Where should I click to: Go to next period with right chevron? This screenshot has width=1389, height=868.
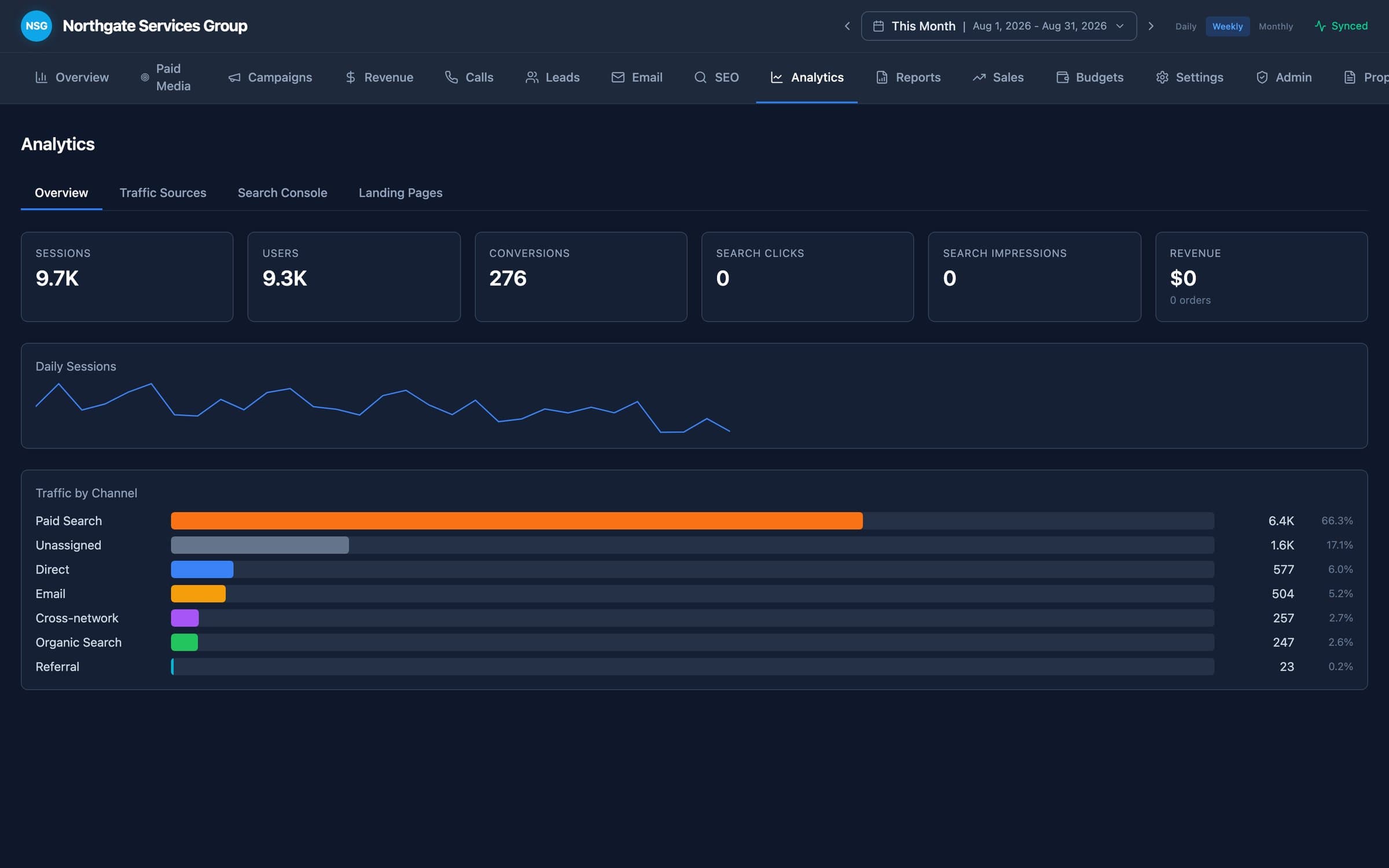(1151, 26)
